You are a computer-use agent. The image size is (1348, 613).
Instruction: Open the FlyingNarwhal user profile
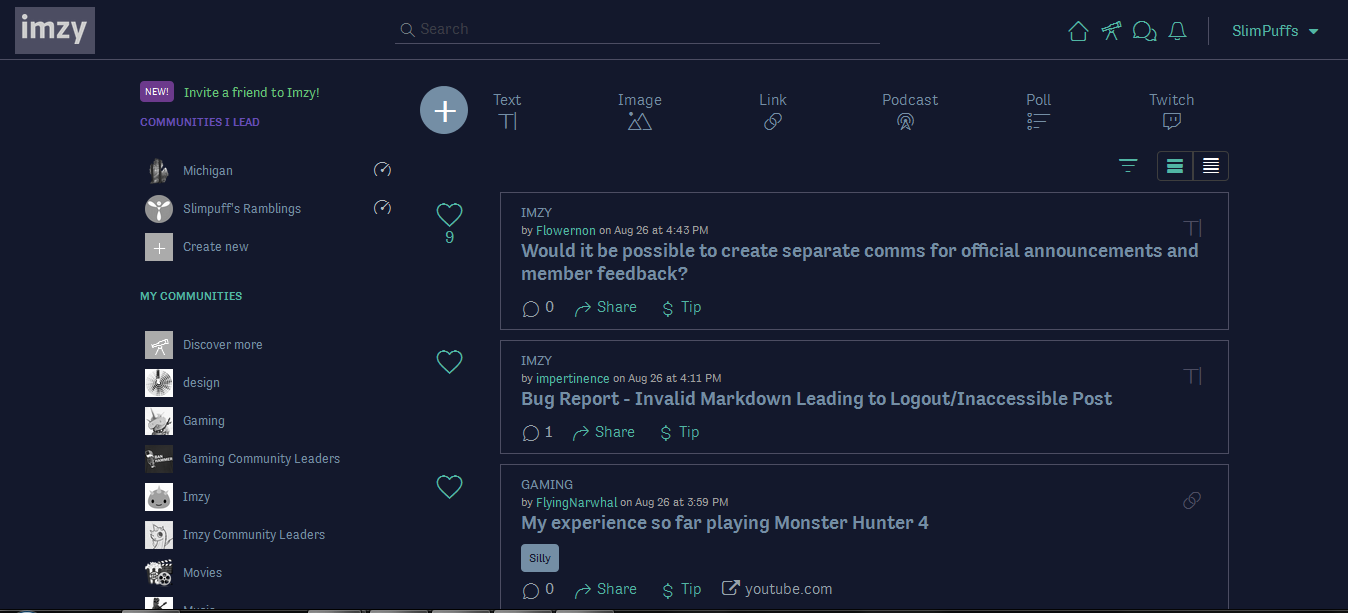[x=577, y=503]
